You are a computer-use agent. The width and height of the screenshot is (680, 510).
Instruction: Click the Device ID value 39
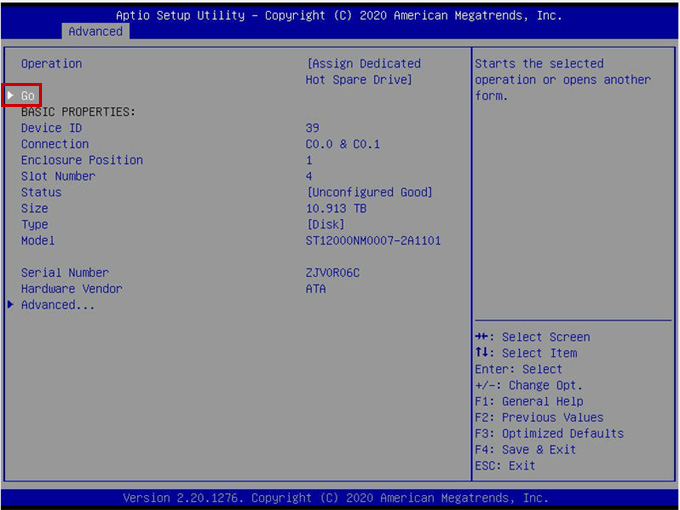[313, 128]
